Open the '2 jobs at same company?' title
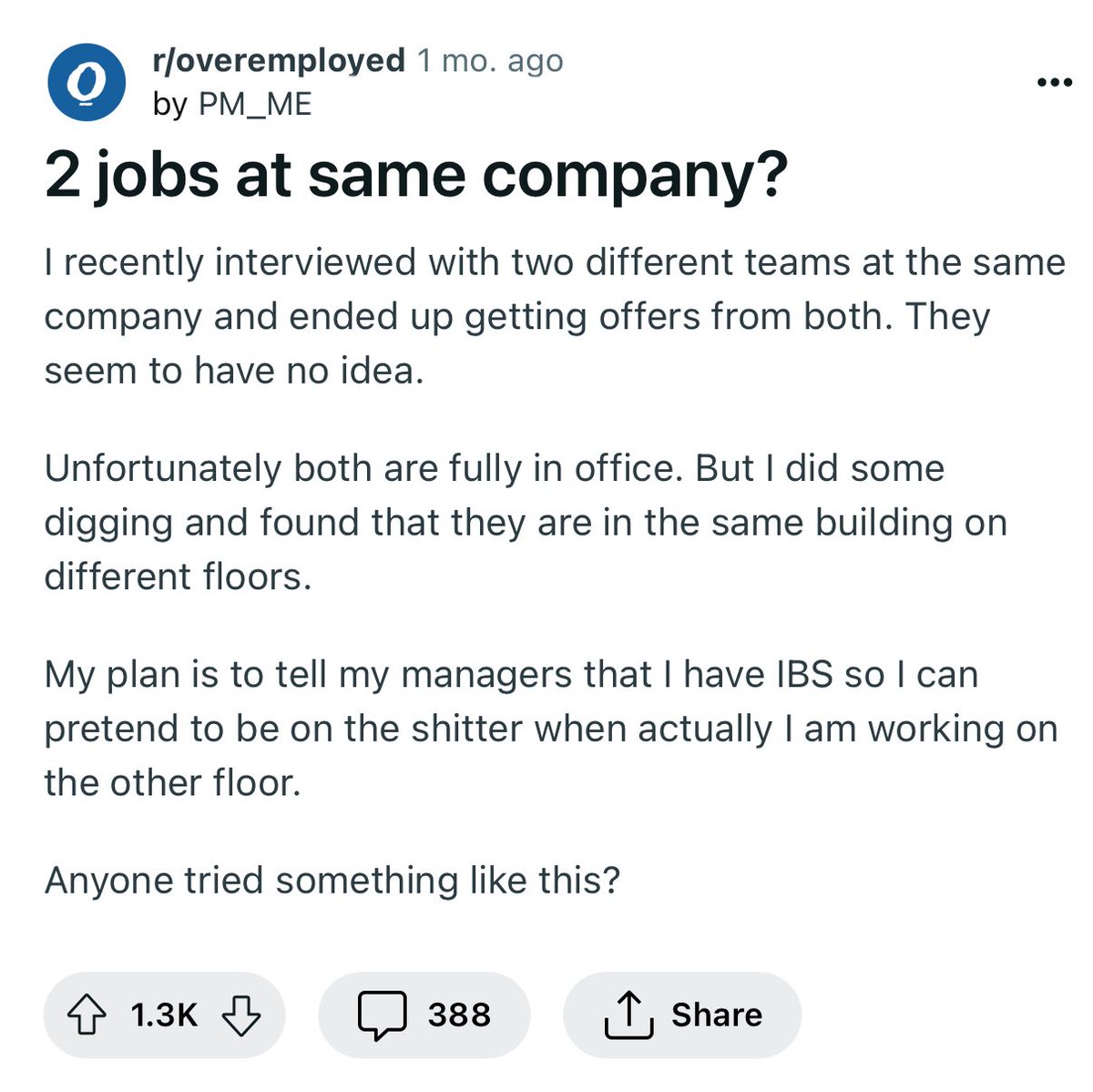 click(x=415, y=176)
